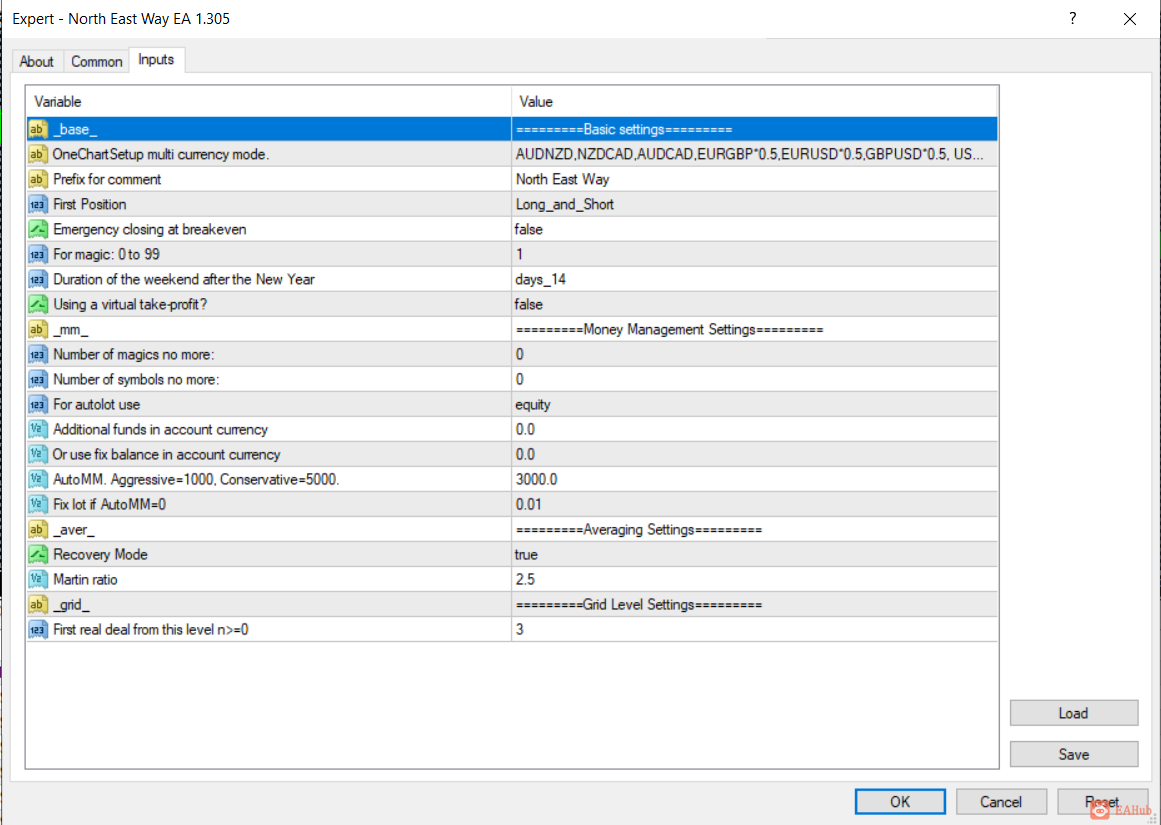Click the string icon beside _grid_
This screenshot has width=1161, height=825.
pos(38,604)
